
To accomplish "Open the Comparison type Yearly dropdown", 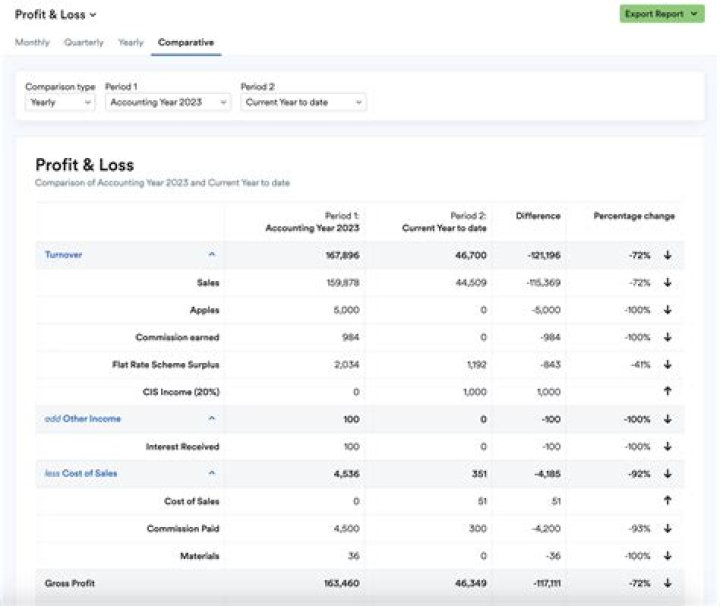I will 60,102.
